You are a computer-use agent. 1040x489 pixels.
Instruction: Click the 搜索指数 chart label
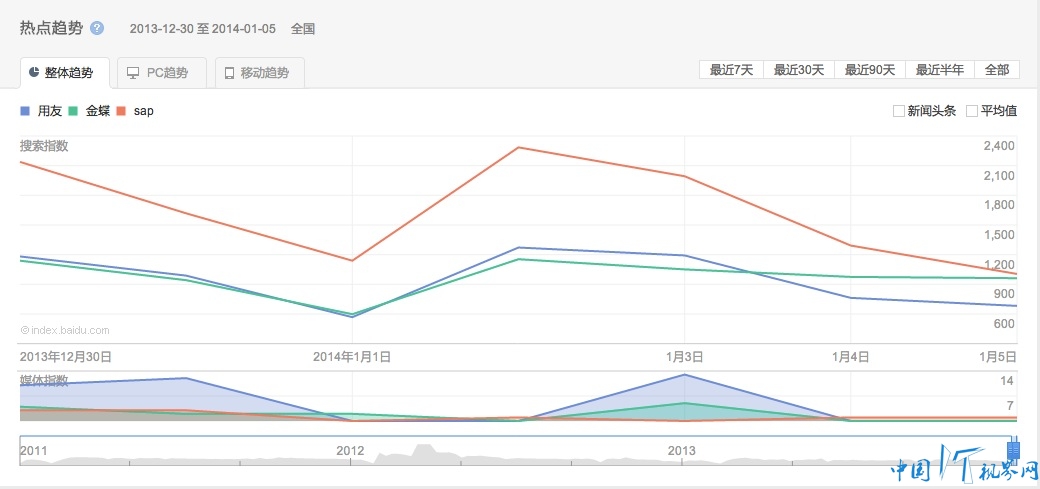point(44,146)
